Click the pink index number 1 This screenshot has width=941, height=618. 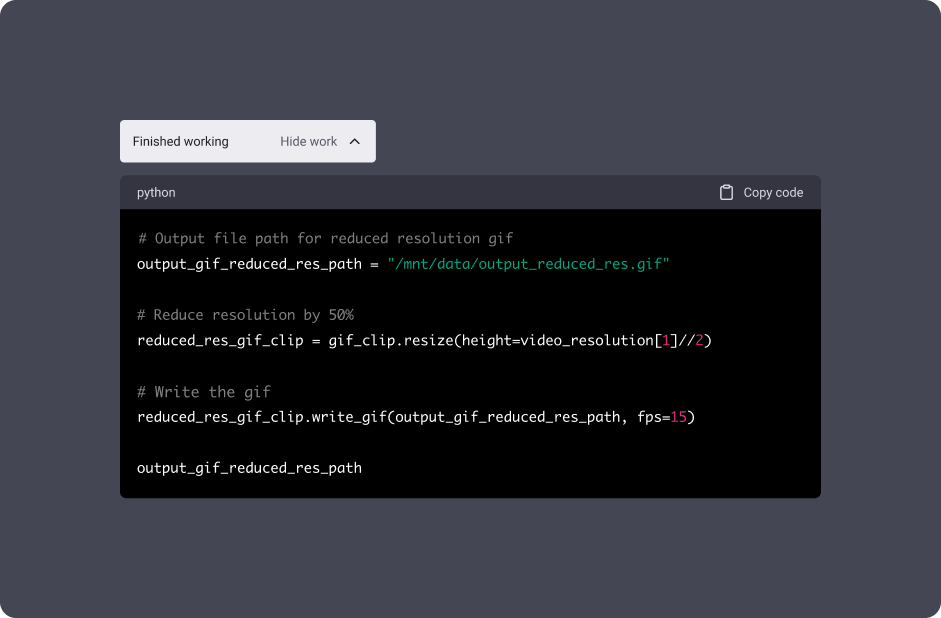pyautogui.click(x=666, y=340)
